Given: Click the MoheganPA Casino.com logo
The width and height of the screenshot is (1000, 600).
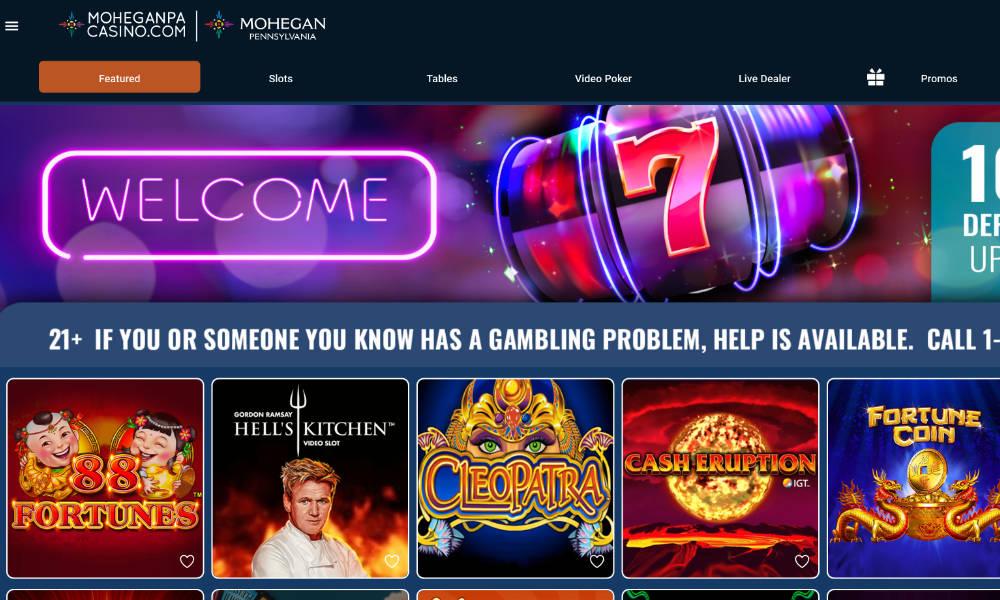Looking at the screenshot, I should (122, 25).
